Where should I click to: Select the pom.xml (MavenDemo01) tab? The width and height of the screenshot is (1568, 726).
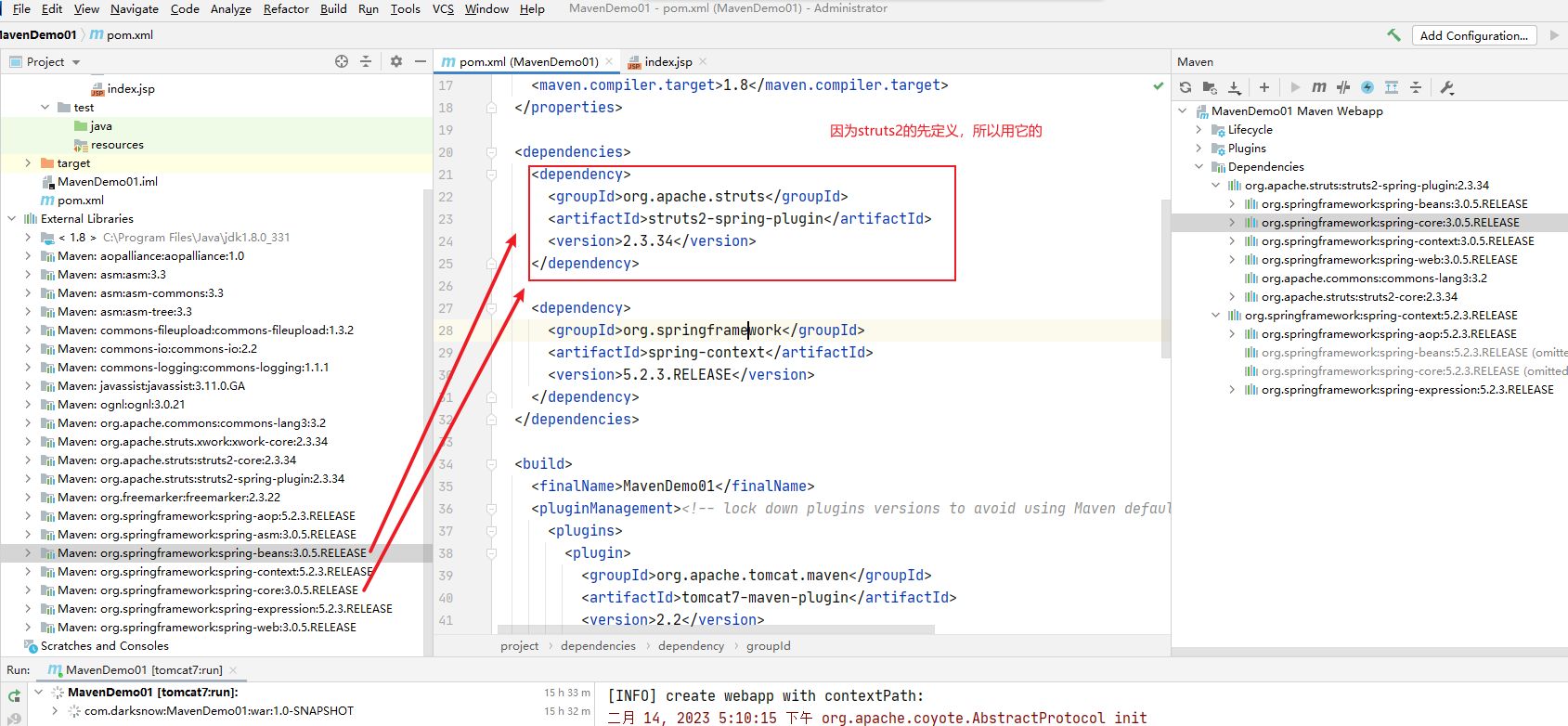click(527, 61)
